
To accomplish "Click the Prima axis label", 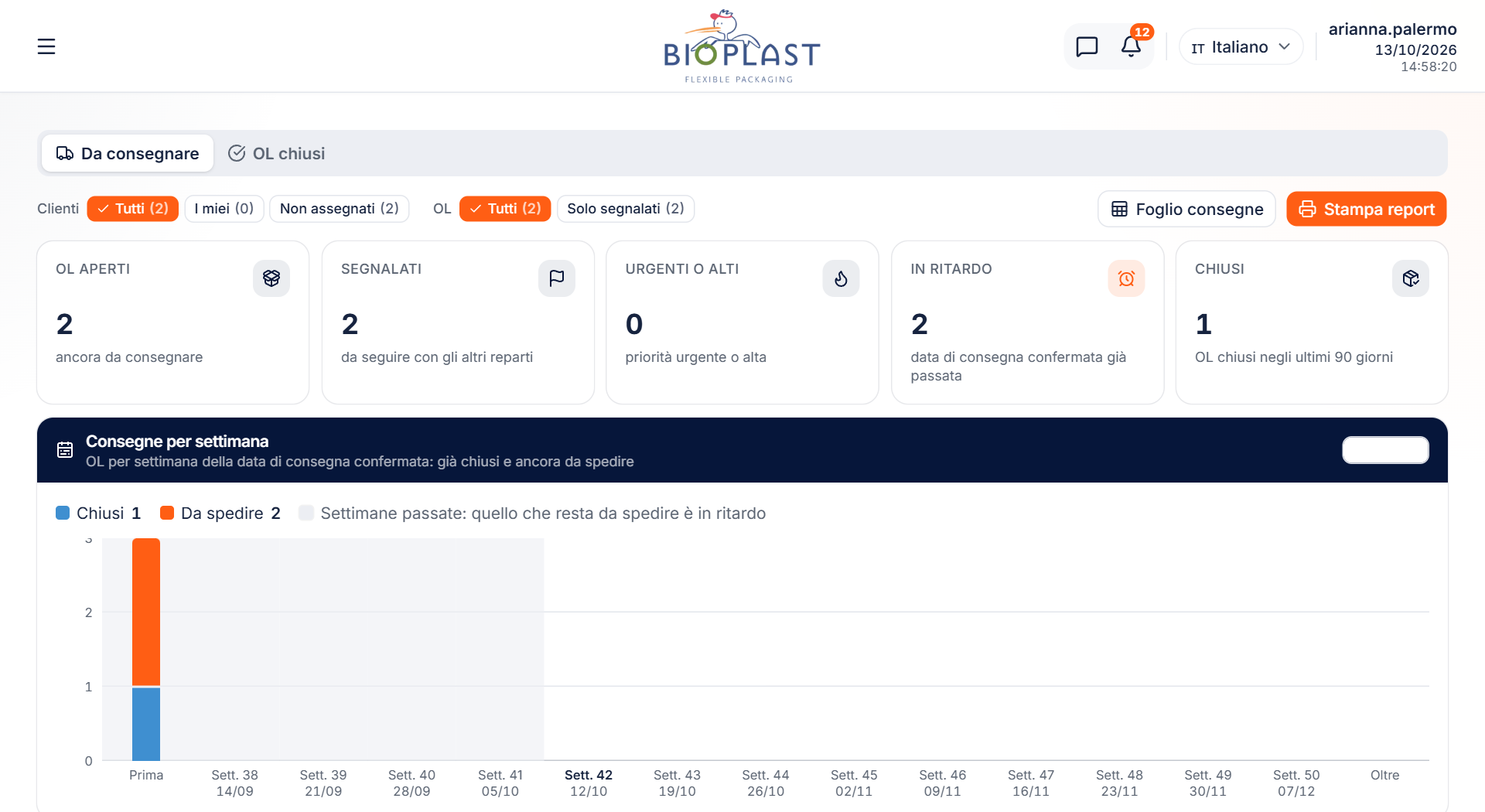I will point(146,775).
